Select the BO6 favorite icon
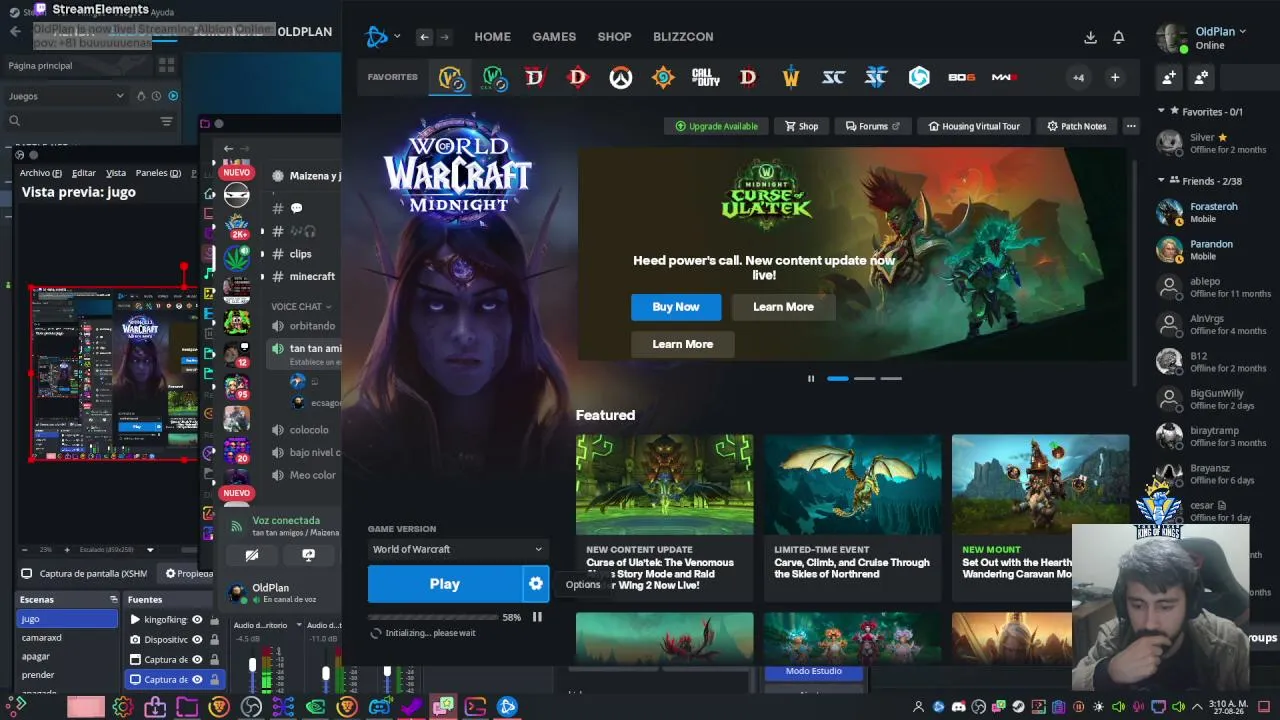 [x=962, y=77]
